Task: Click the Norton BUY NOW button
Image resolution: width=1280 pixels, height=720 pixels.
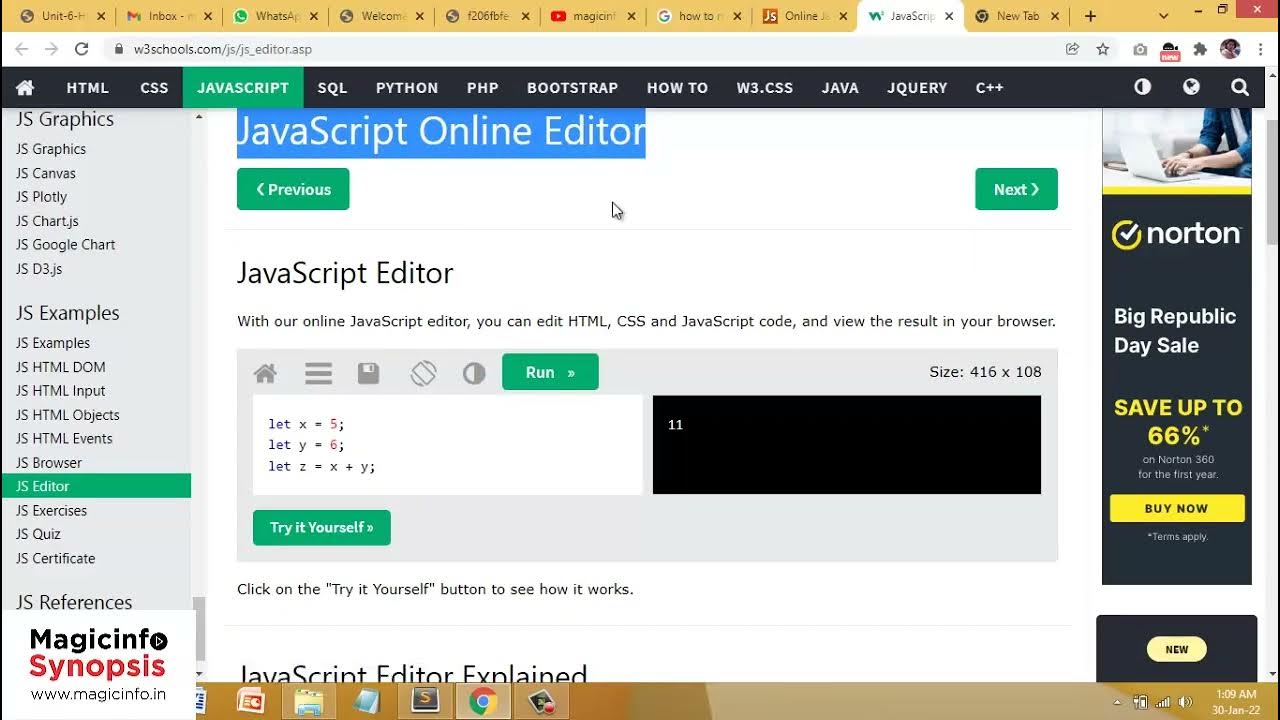Action: click(x=1177, y=508)
